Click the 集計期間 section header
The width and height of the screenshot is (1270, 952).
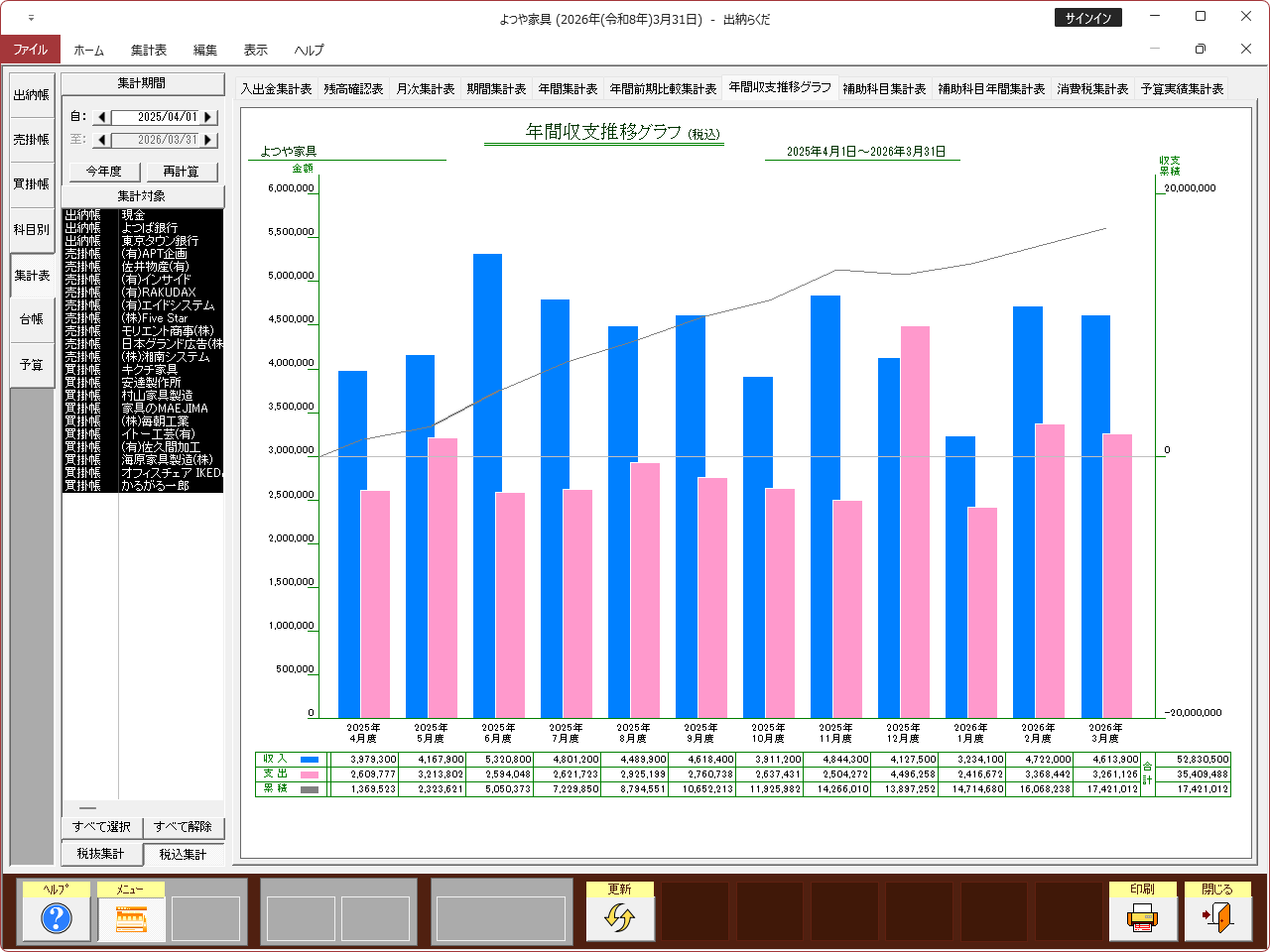(142, 83)
